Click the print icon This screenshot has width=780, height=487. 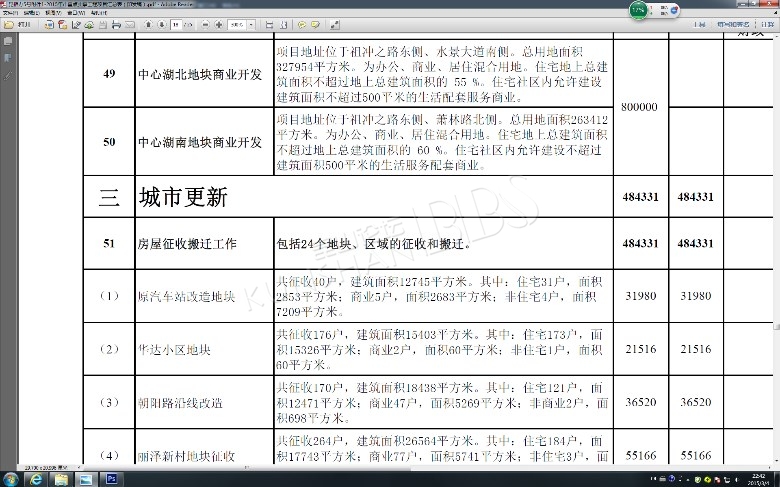point(116,24)
